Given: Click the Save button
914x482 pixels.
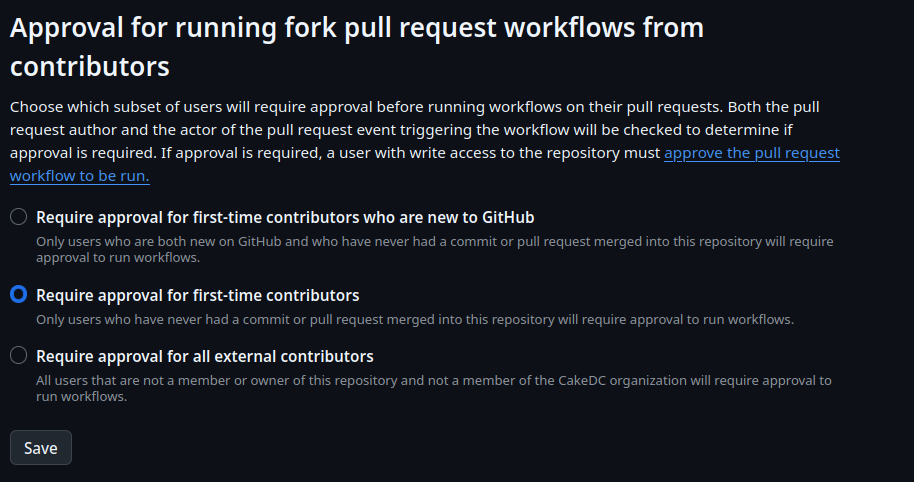Looking at the screenshot, I should pyautogui.click(x=41, y=448).
